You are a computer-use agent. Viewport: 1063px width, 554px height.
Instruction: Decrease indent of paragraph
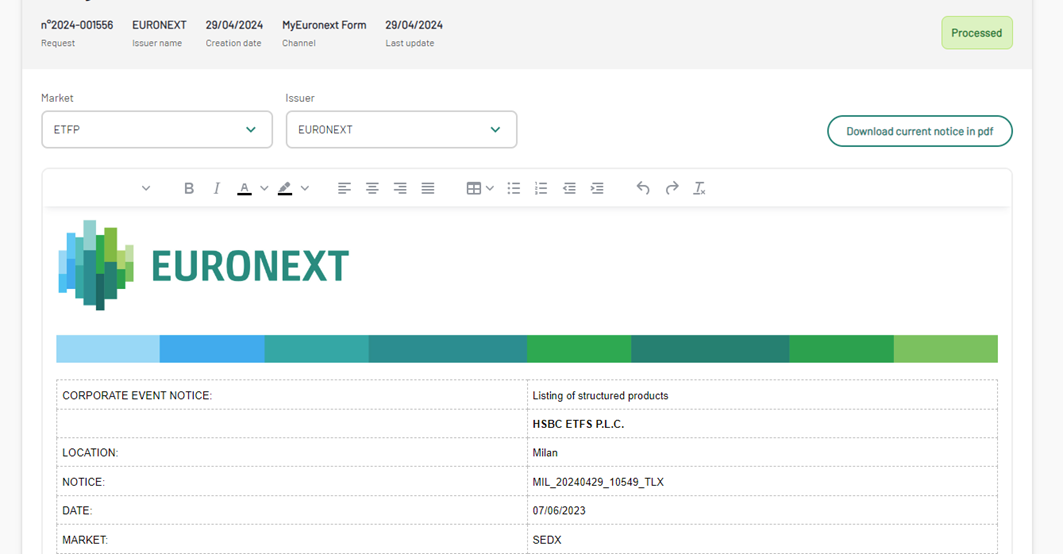[569, 189]
